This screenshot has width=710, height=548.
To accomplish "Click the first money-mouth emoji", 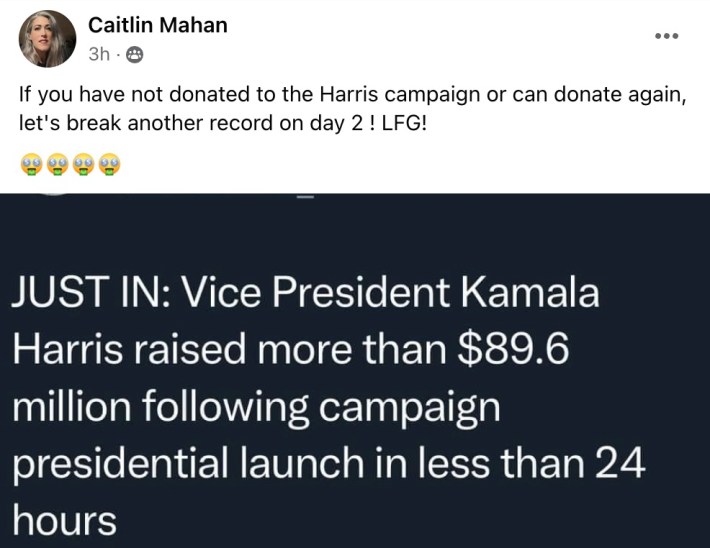I will click(30, 164).
